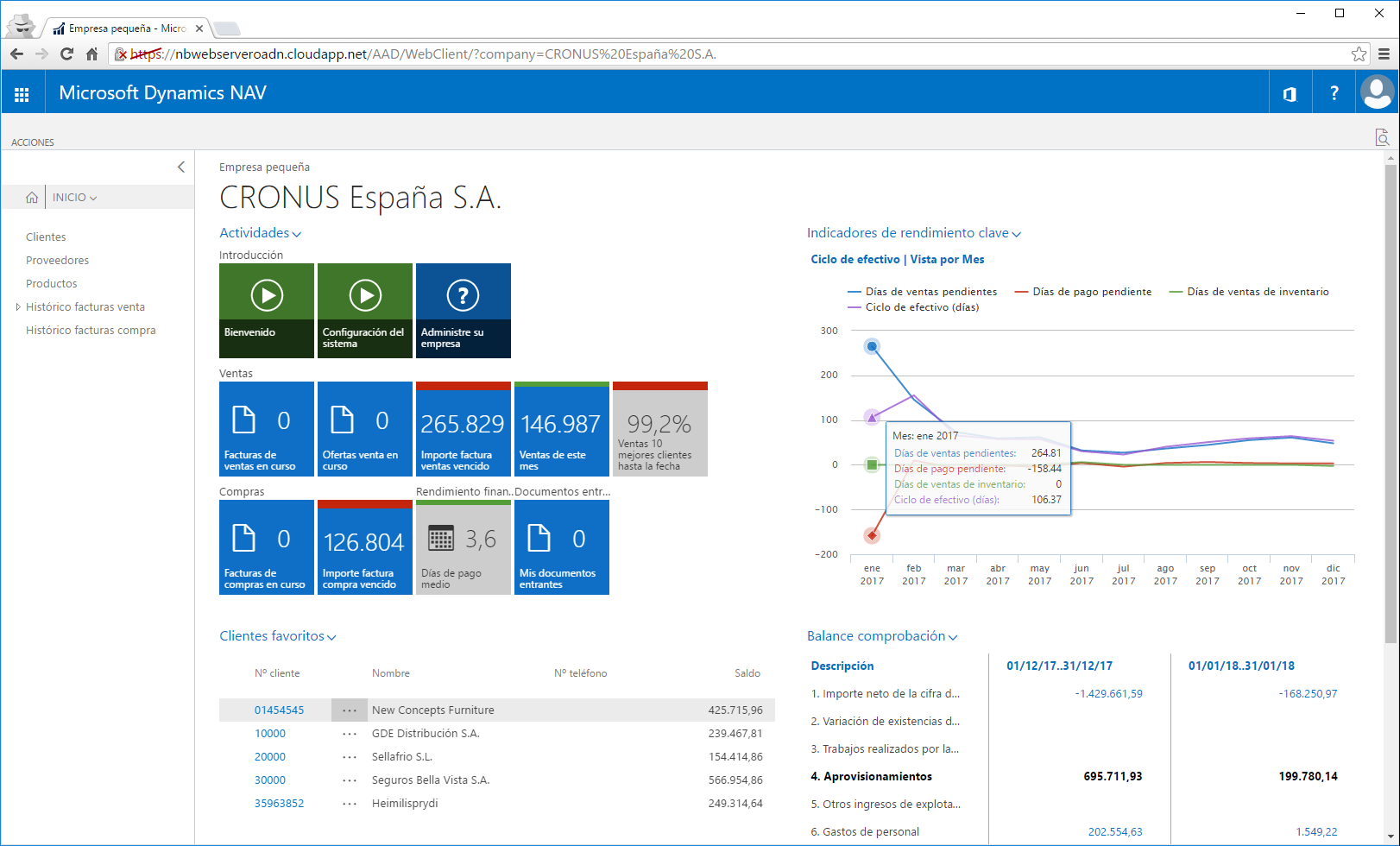The width and height of the screenshot is (1400, 846).
Task: Click the search page magnifier icon
Action: pos(1382,137)
